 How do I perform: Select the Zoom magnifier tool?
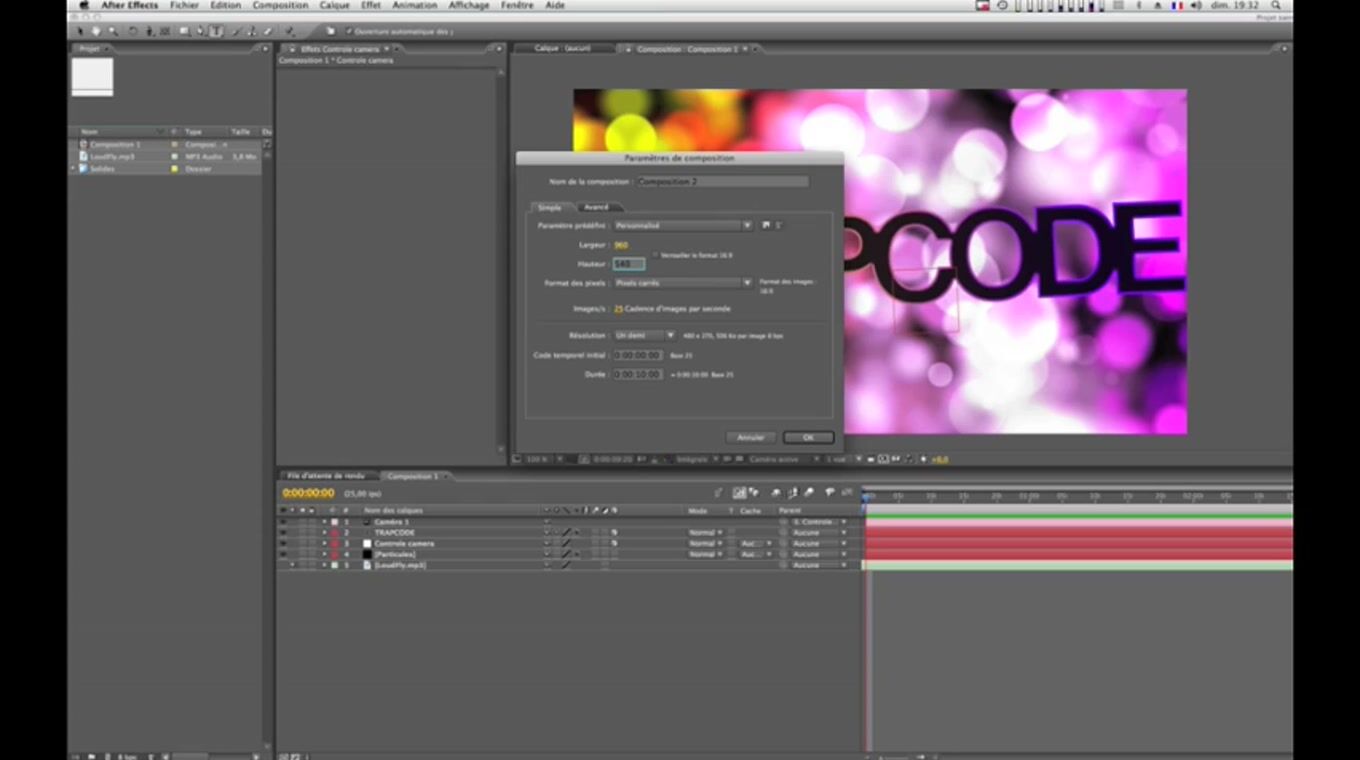click(111, 31)
